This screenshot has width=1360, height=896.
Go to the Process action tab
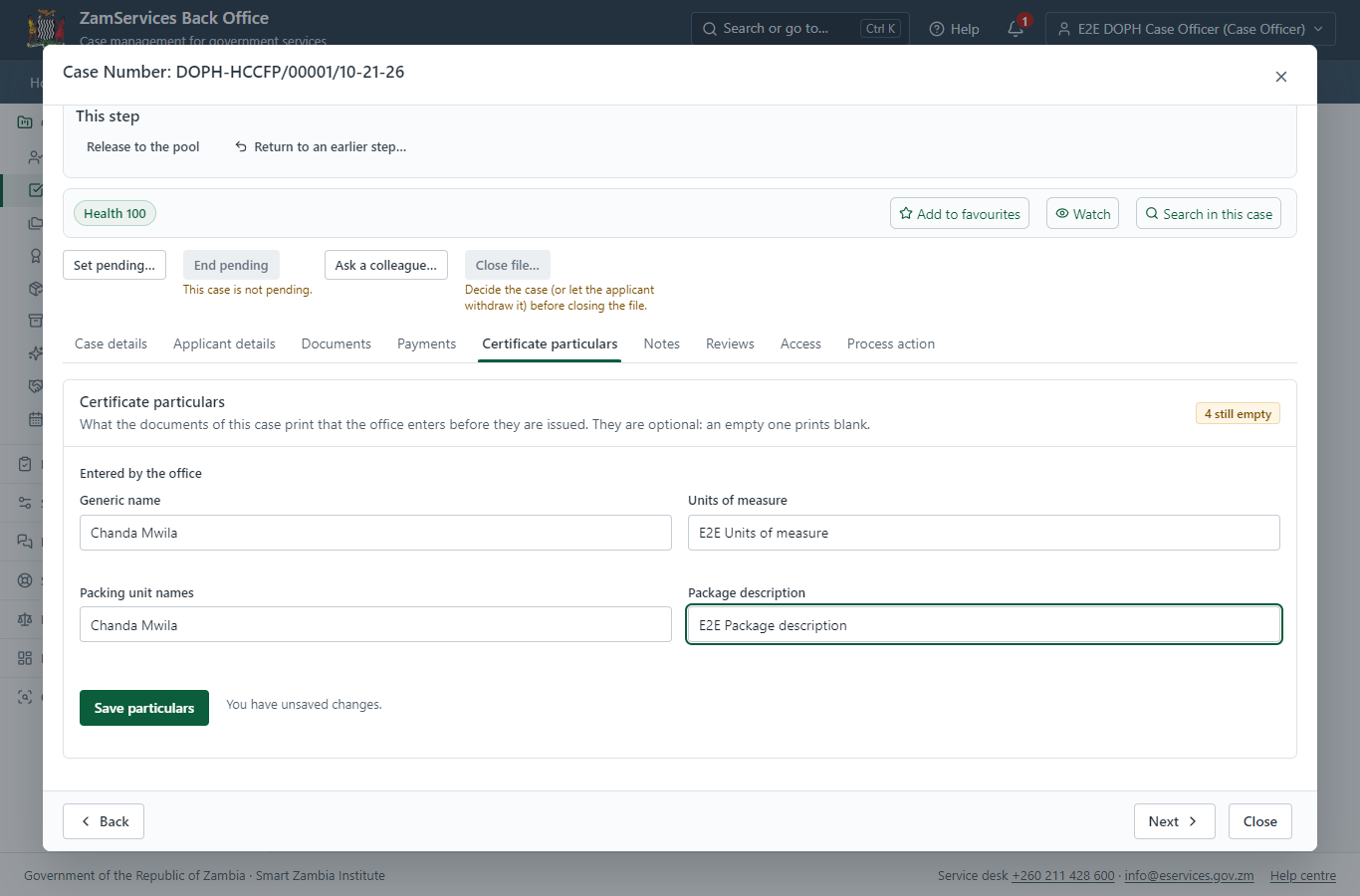(x=891, y=343)
